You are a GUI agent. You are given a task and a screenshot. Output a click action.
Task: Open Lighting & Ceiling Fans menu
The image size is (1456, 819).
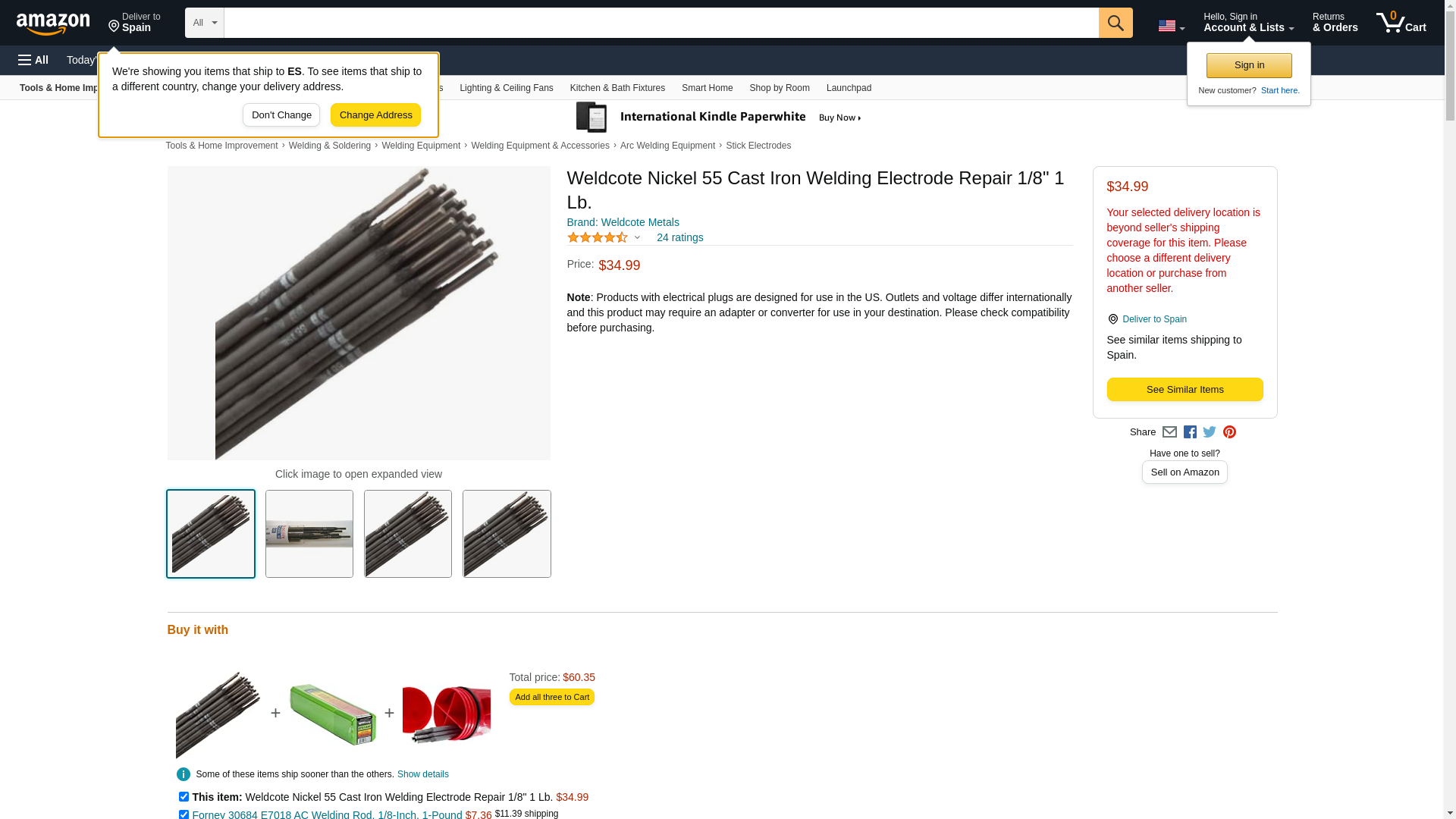[506, 88]
